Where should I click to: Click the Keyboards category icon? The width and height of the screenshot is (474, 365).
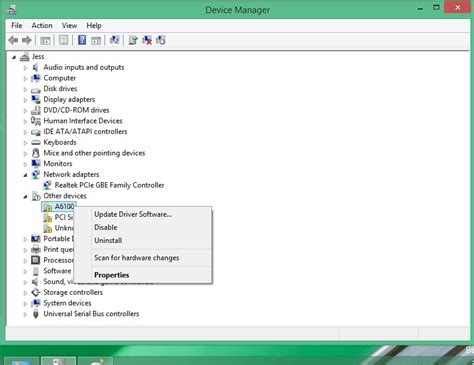(x=36, y=142)
